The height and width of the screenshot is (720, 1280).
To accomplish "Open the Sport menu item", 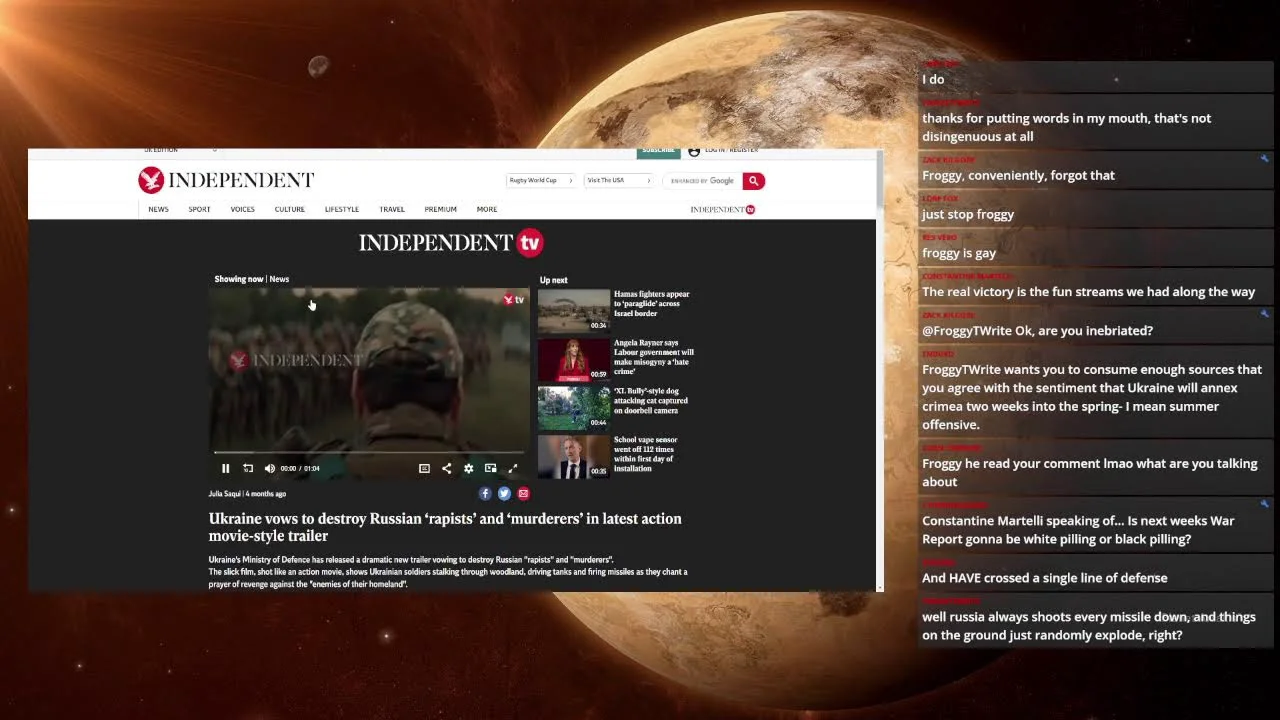I will 199,209.
